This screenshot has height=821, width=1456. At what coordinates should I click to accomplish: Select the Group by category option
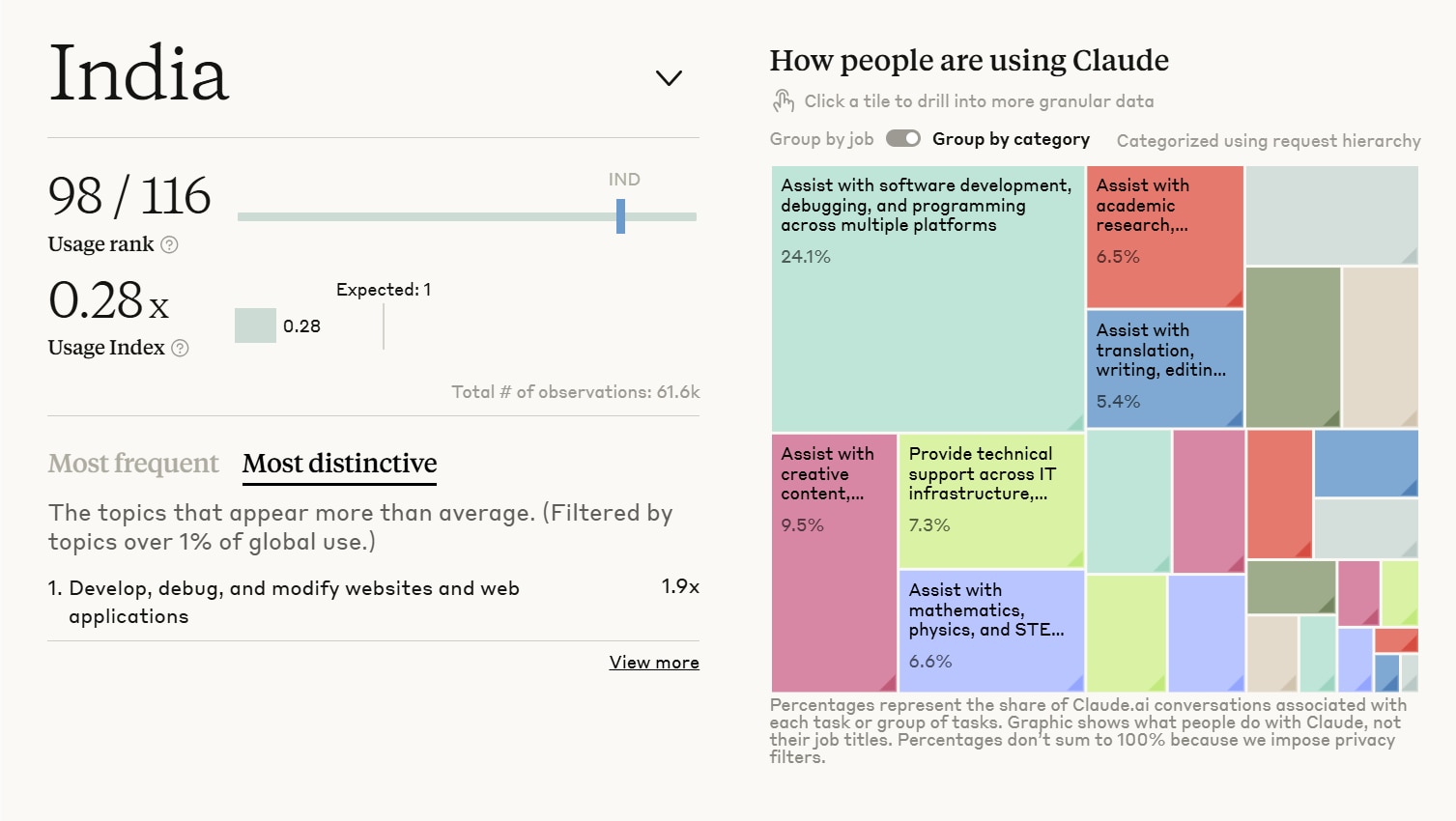pos(1011,139)
